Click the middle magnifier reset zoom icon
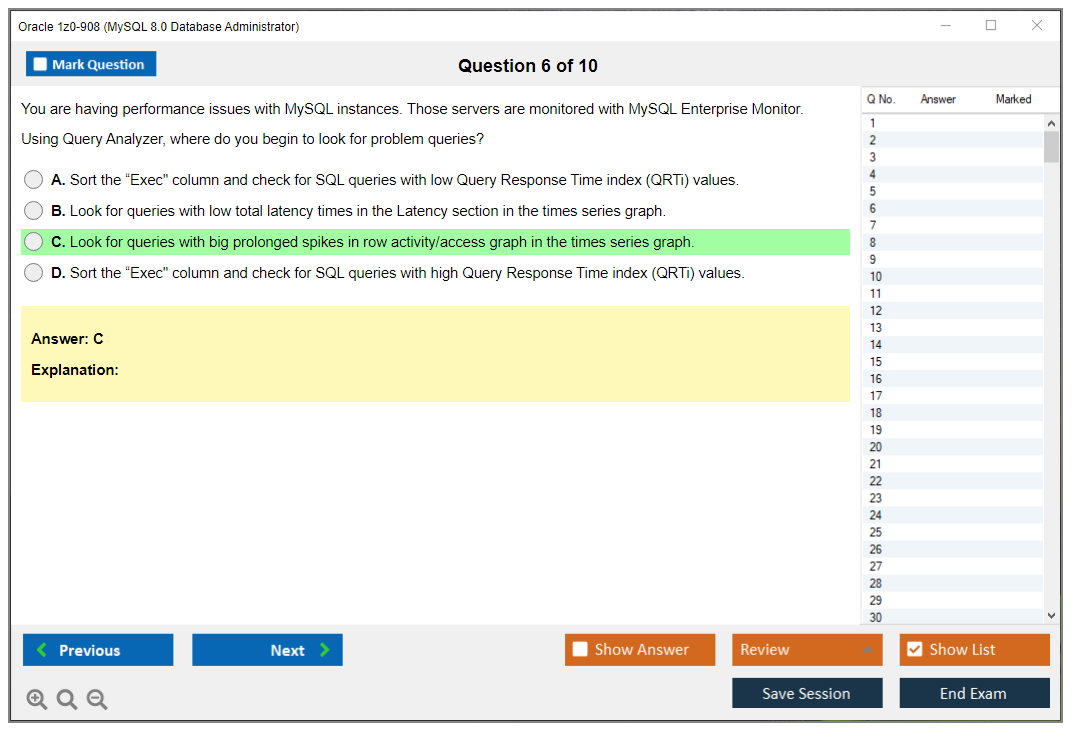1075x735 pixels. [67, 699]
